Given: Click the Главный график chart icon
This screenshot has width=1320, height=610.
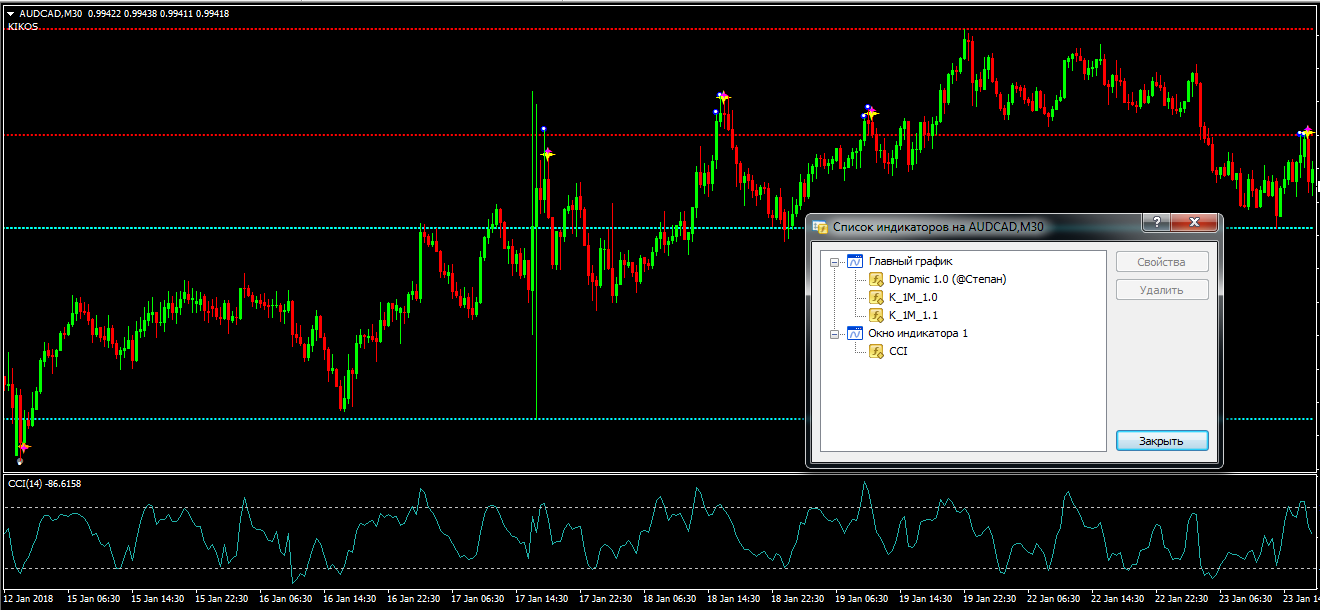Looking at the screenshot, I should point(854,261).
